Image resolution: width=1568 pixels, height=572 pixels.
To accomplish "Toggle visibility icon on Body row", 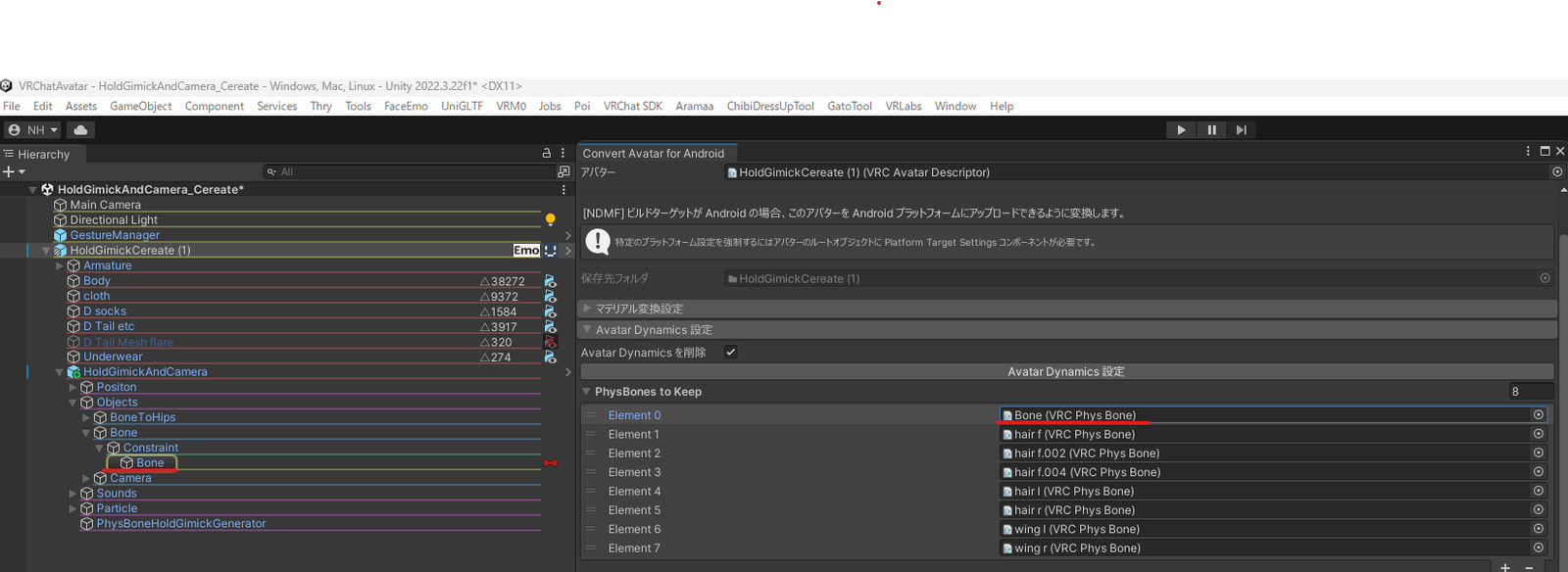I will 550,281.
